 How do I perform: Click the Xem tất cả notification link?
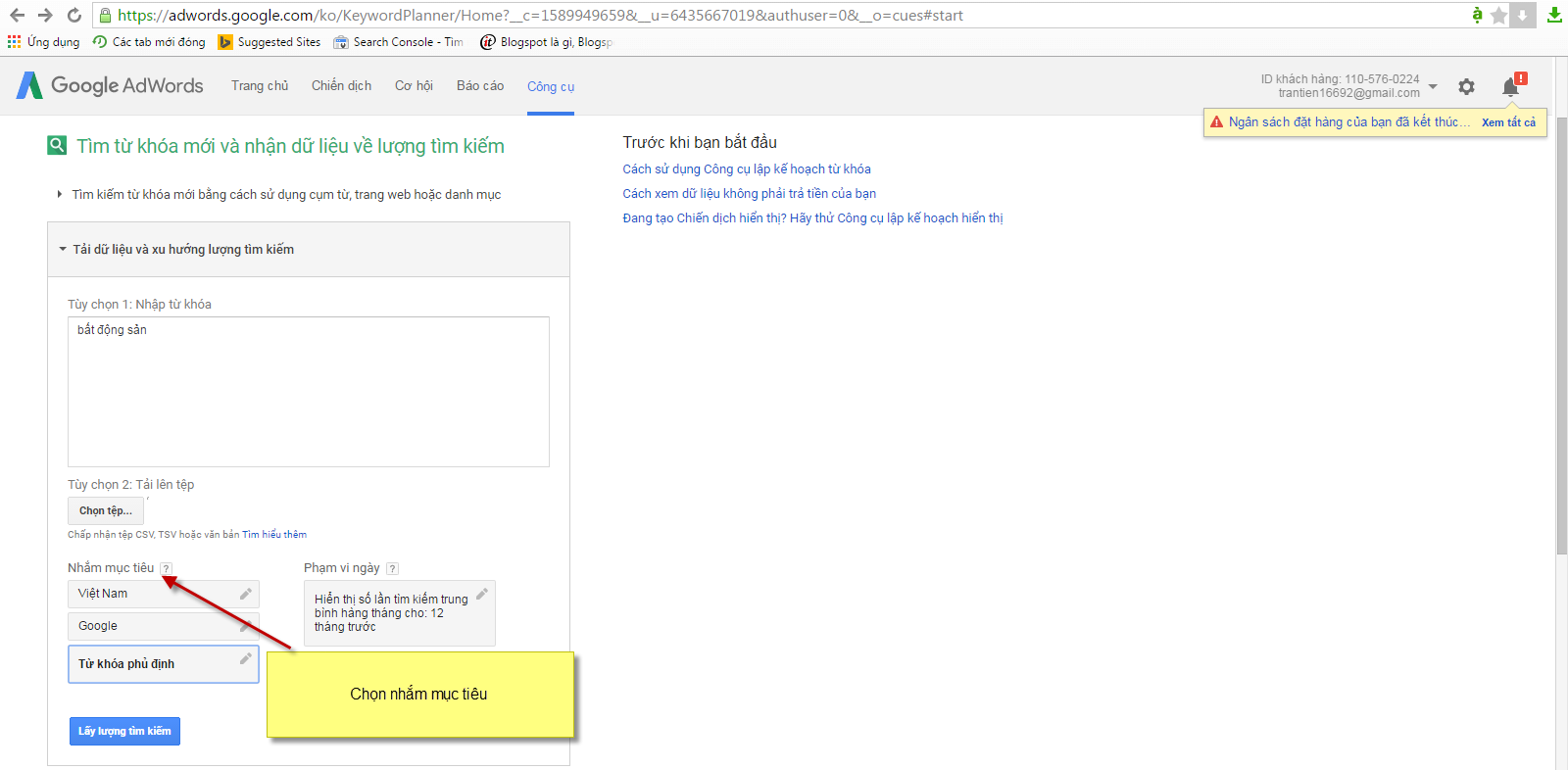pyautogui.click(x=1508, y=122)
